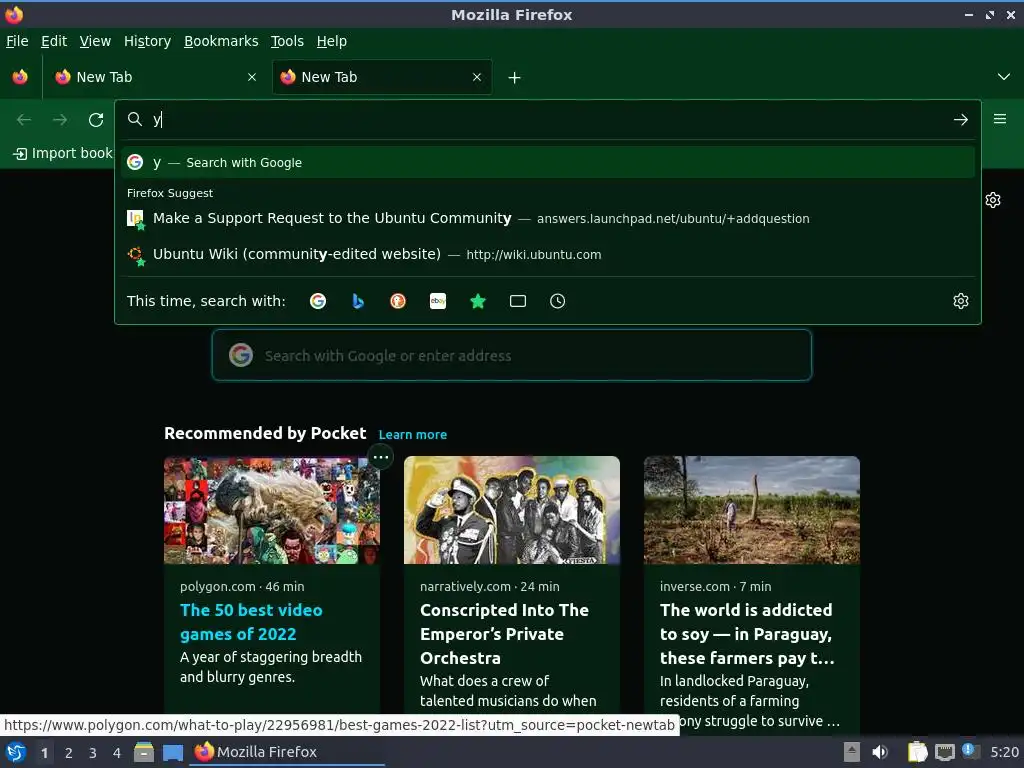The image size is (1024, 768).
Task: Search in History clock icon
Action: pos(558,301)
